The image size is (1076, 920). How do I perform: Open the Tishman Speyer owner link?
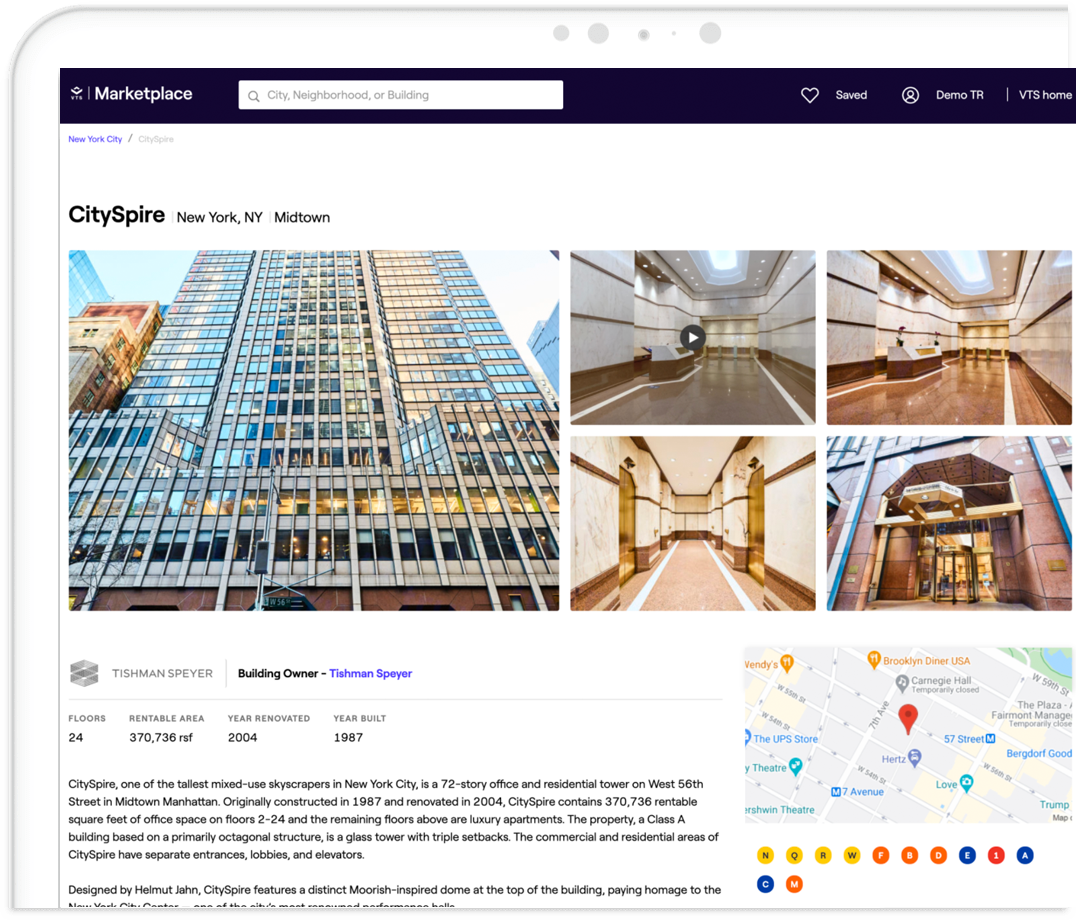tap(371, 674)
